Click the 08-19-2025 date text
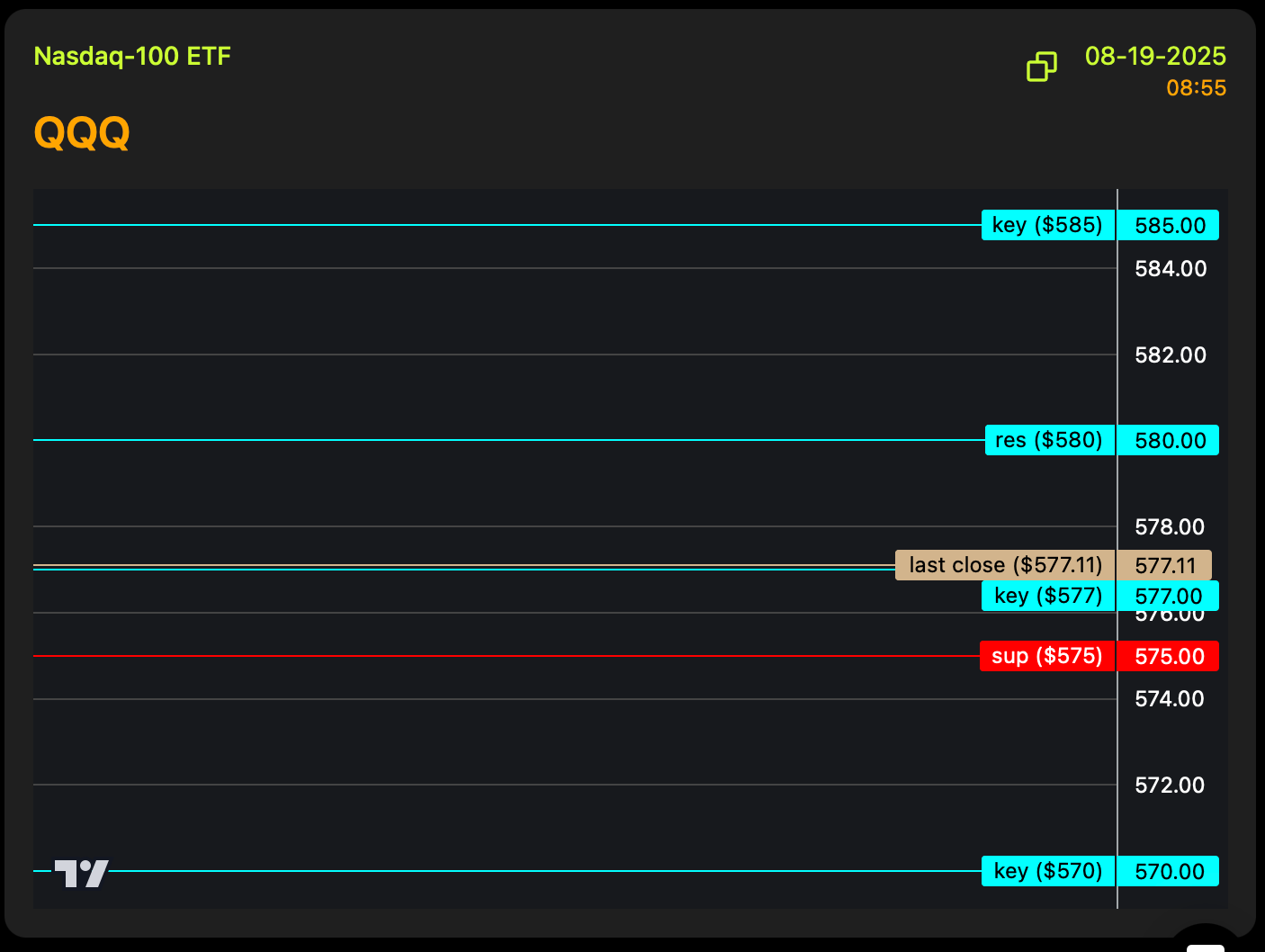 pos(1155,56)
